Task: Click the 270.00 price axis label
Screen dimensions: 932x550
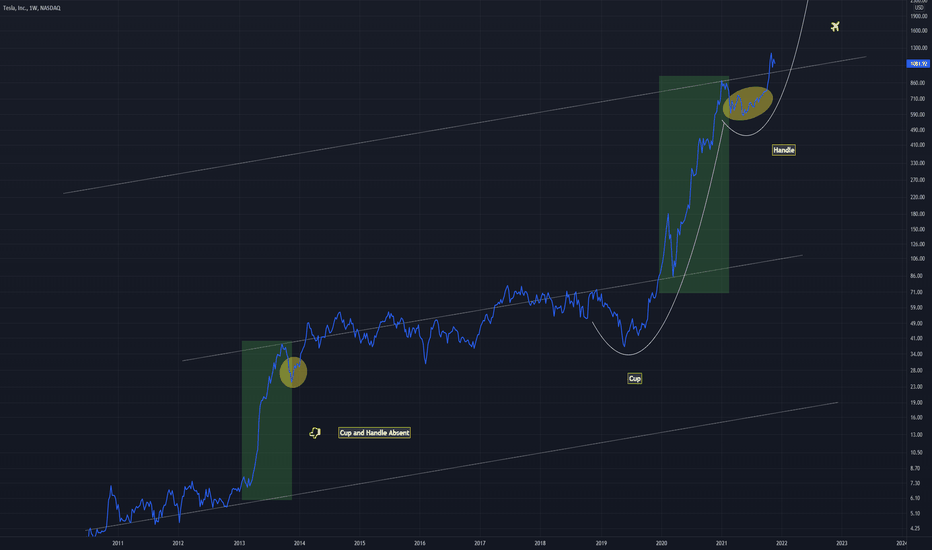Action: pos(918,180)
